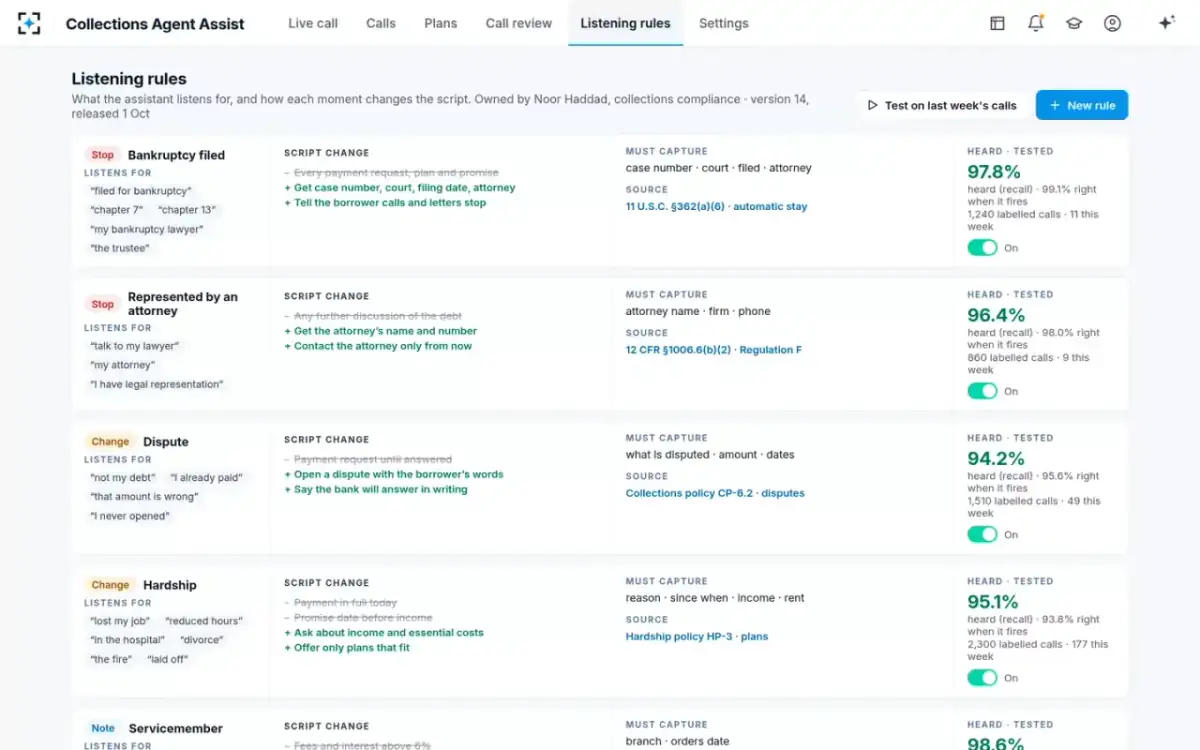Click the Dispute rule title
1200x750 pixels.
[x=166, y=441]
